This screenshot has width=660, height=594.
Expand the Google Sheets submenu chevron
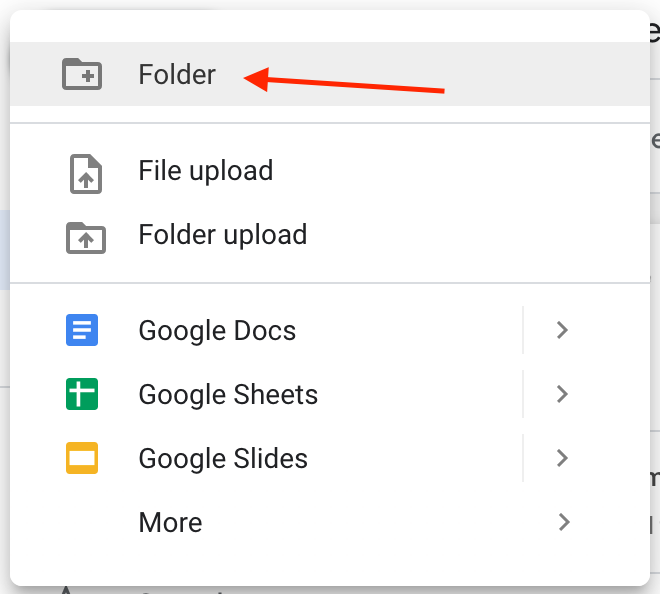pos(562,394)
